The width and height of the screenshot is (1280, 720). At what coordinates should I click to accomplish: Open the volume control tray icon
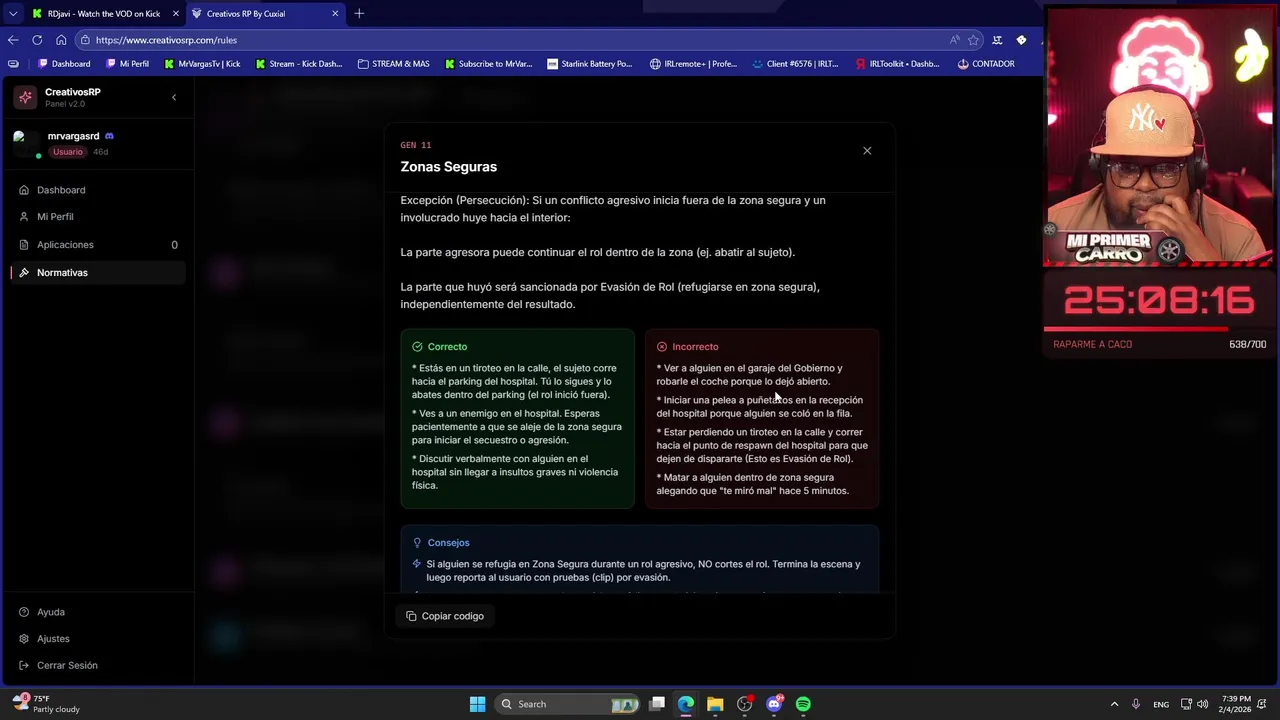1202,704
